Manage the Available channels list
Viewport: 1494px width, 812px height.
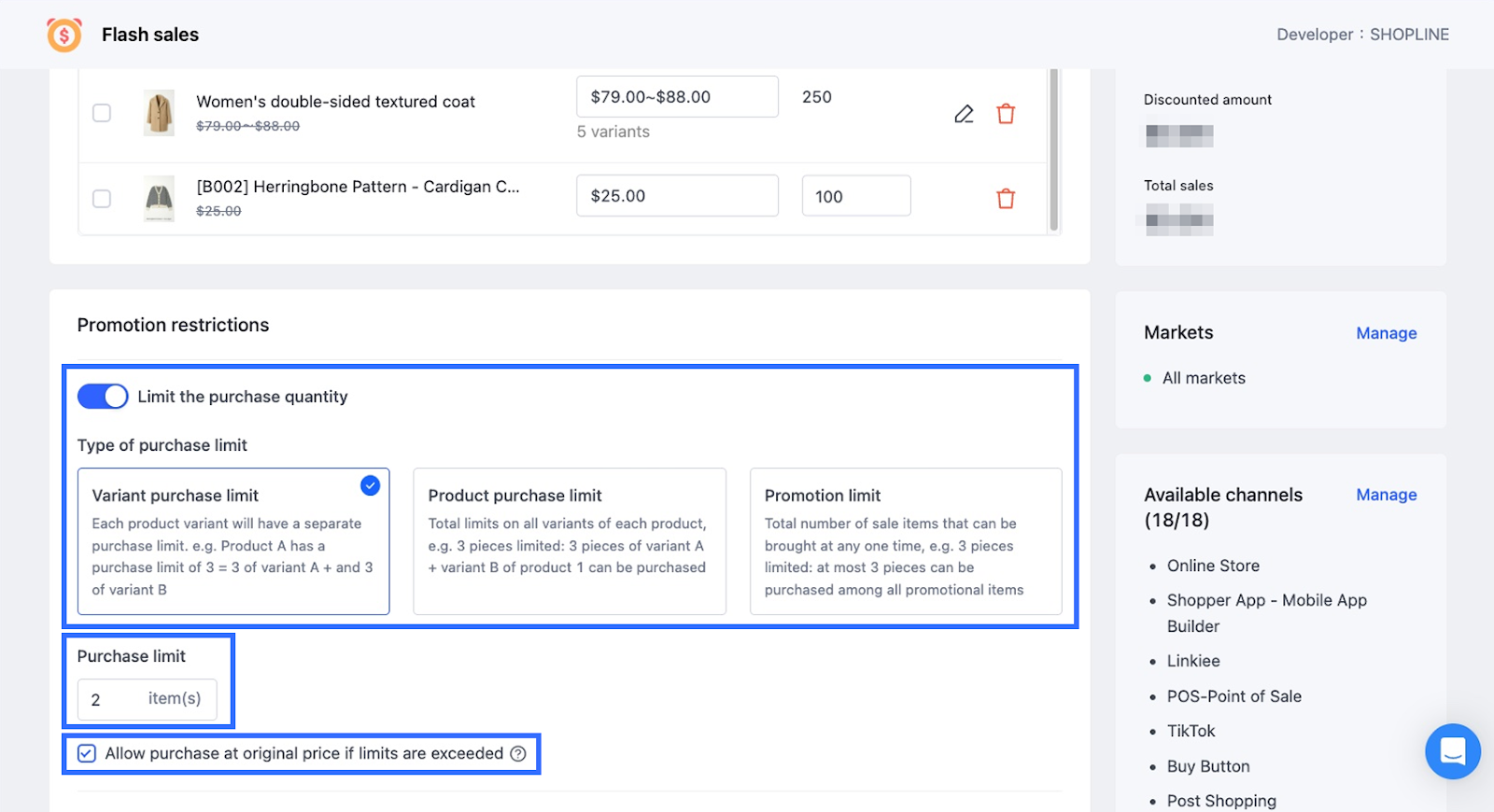pyautogui.click(x=1386, y=495)
